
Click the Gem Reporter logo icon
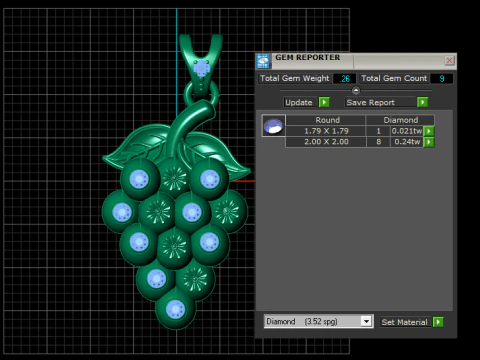263,61
